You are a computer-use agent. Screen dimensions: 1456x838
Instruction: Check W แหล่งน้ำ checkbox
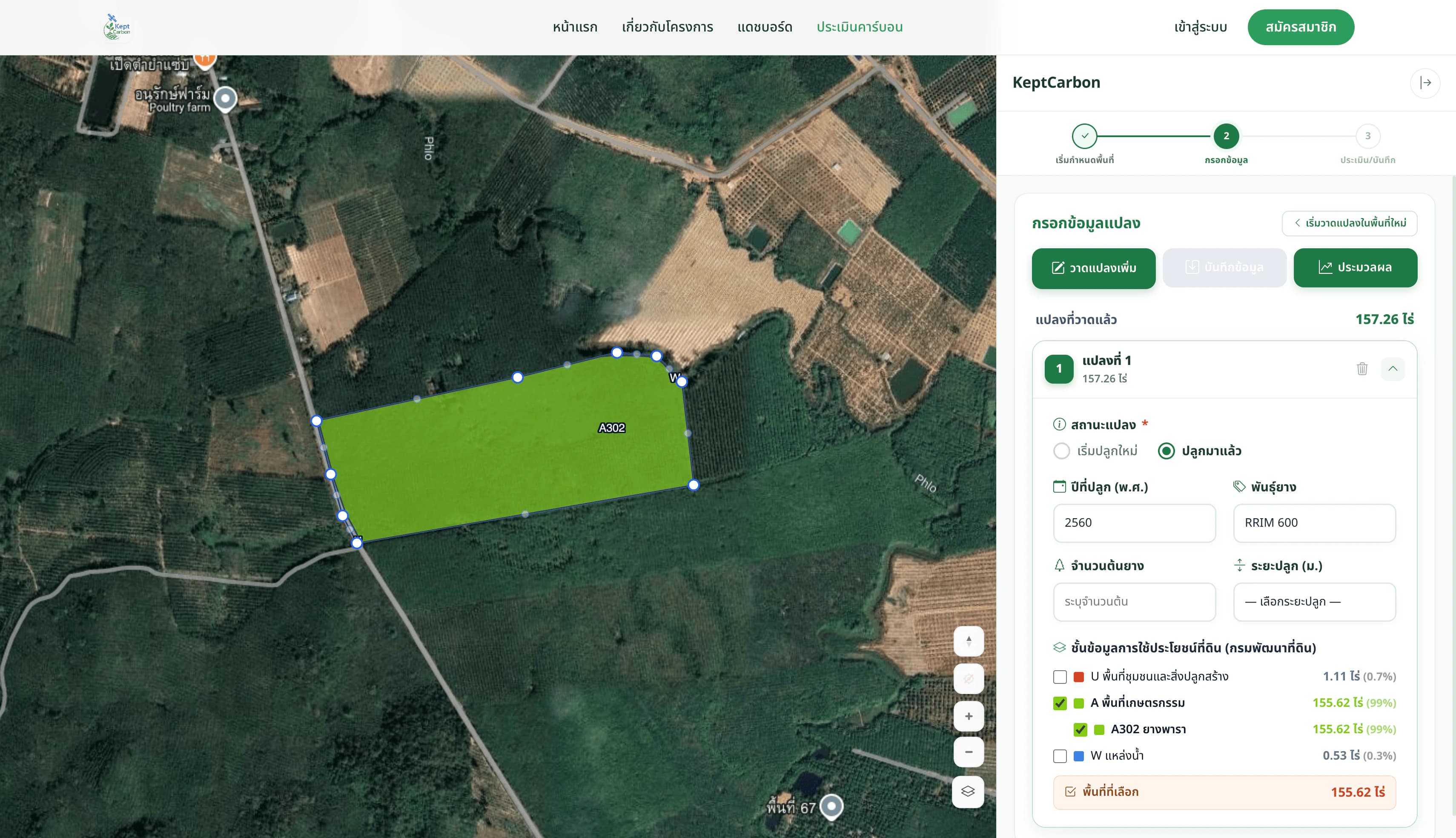(x=1060, y=756)
